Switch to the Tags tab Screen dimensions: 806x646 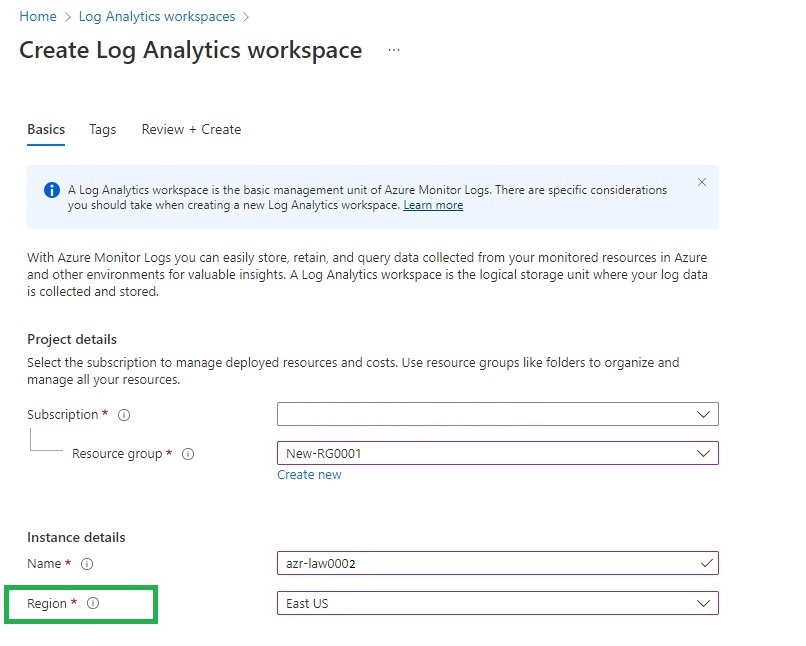102,129
